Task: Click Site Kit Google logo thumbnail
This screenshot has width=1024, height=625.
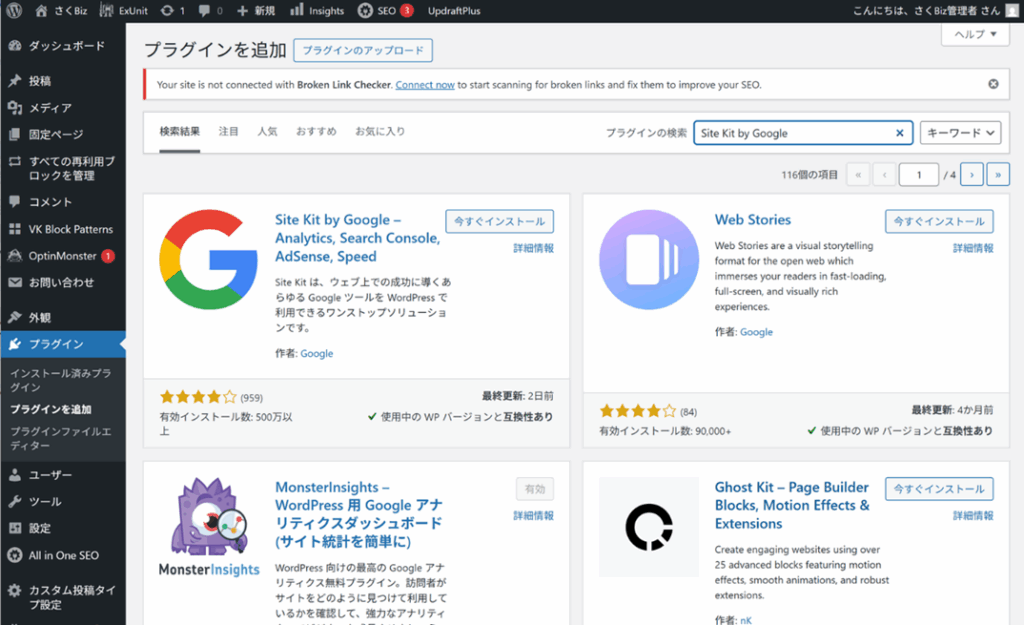Action: click(209, 259)
